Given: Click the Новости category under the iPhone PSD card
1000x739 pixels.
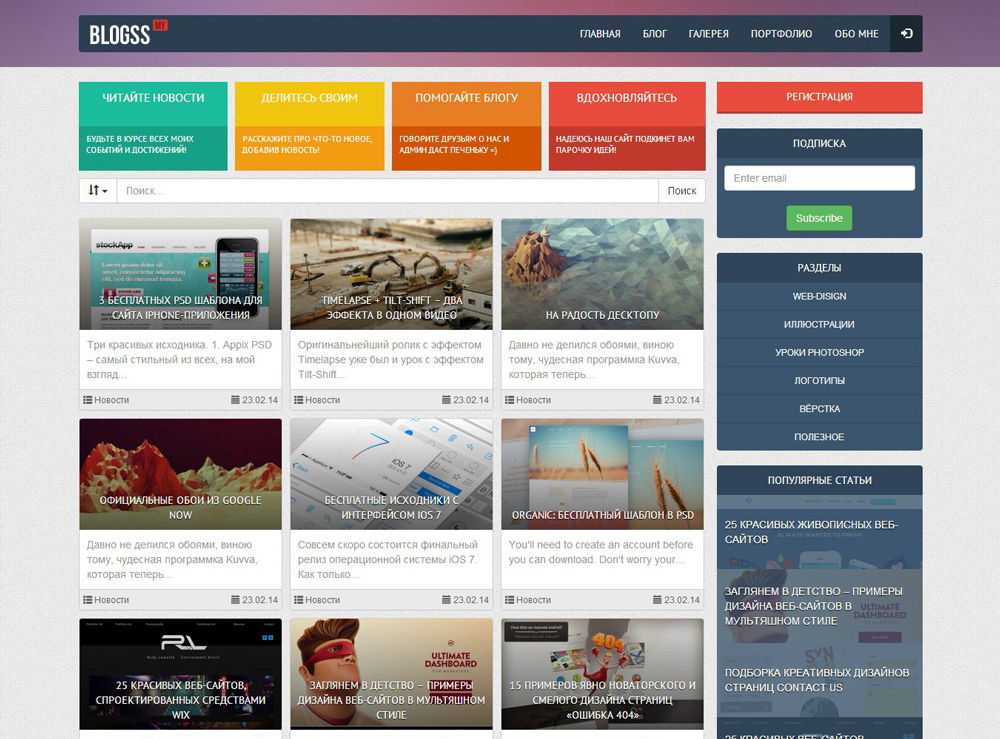Looking at the screenshot, I should 112,400.
